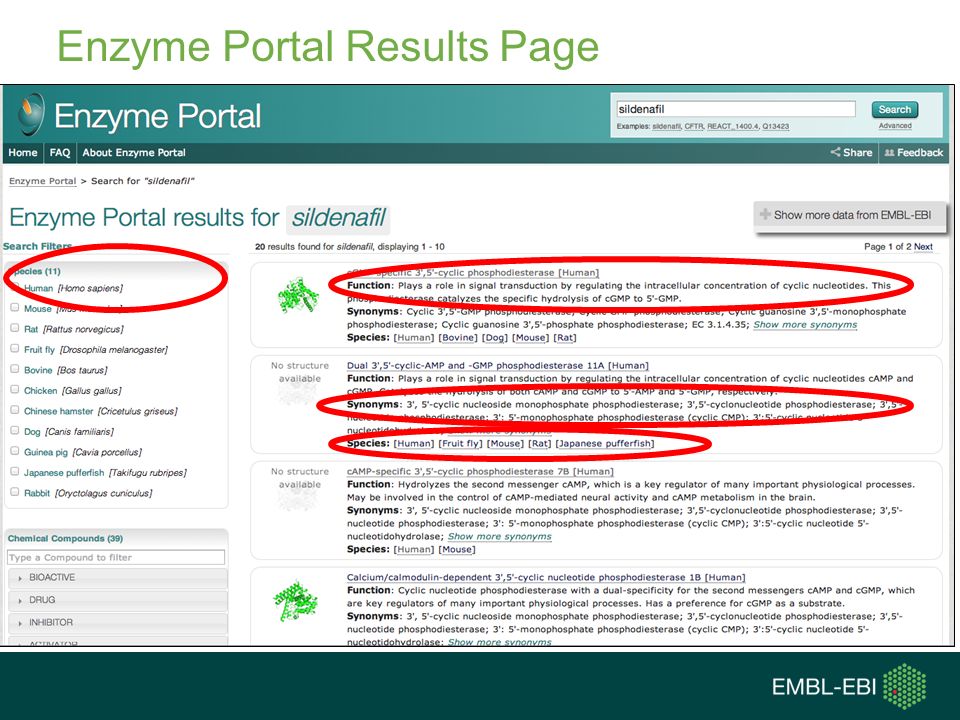The height and width of the screenshot is (720, 960).
Task: Click the Share icon in navigation bar
Action: 835,152
